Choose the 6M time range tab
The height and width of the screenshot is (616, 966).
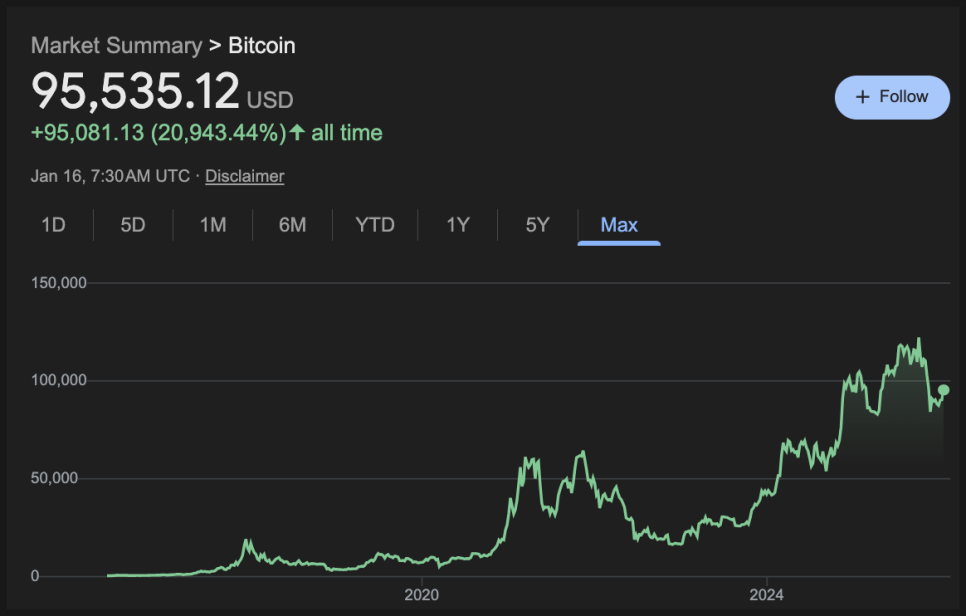pyautogui.click(x=292, y=225)
